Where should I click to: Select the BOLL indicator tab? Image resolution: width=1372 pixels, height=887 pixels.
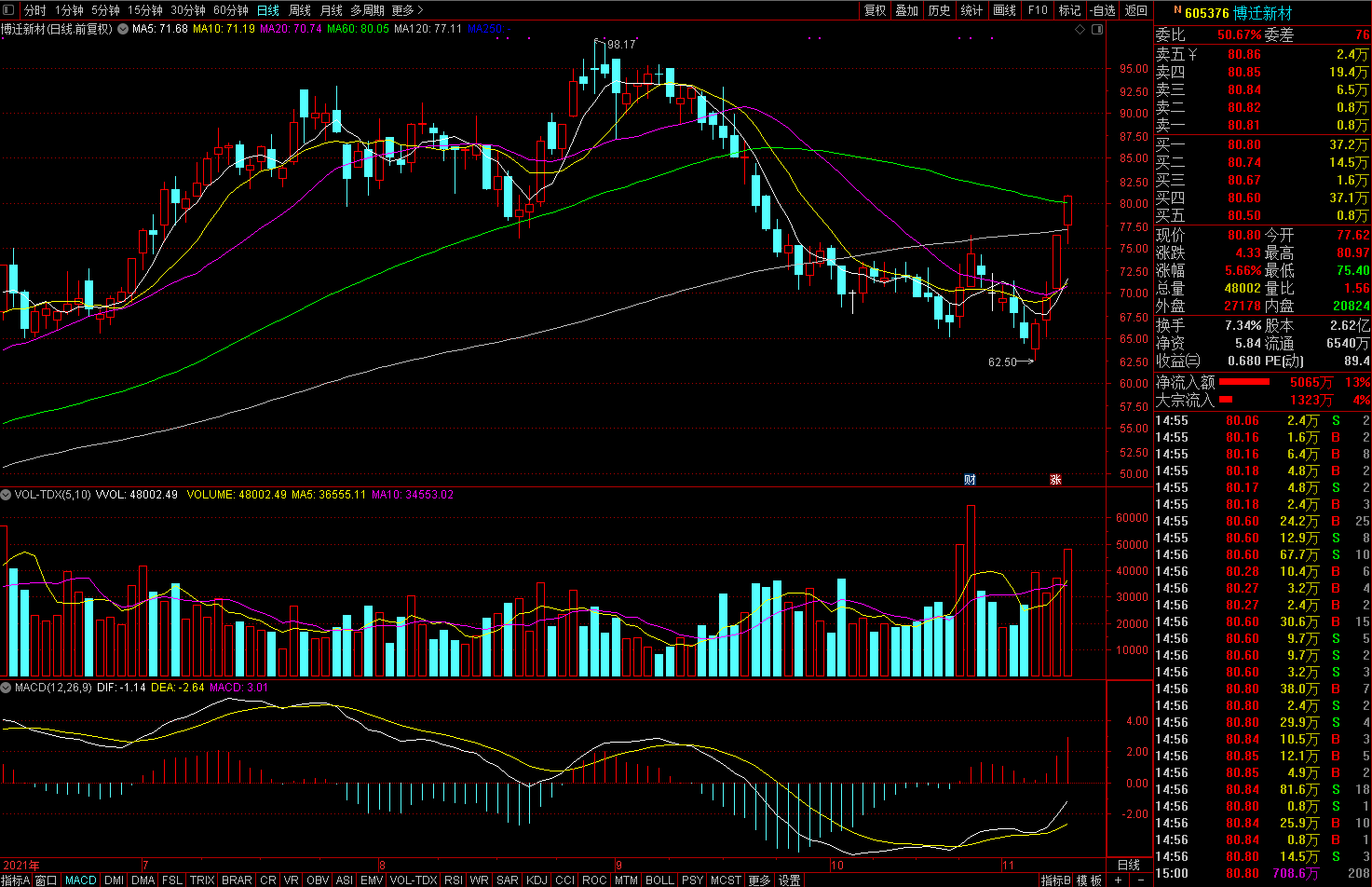[x=659, y=880]
